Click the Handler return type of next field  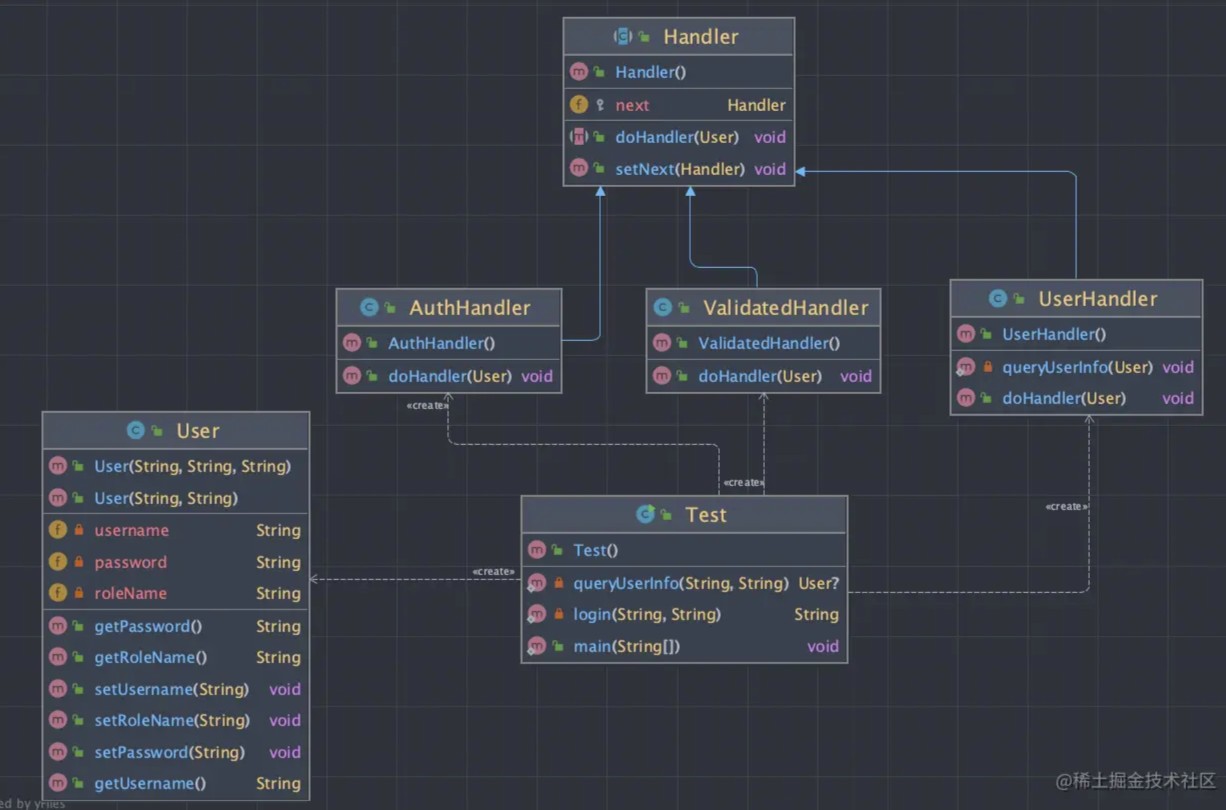pos(756,105)
